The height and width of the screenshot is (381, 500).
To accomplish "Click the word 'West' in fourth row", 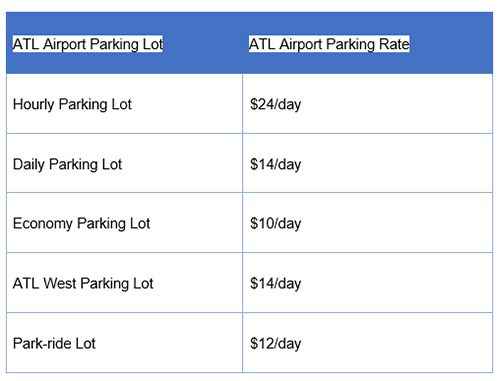I will click(x=60, y=283).
